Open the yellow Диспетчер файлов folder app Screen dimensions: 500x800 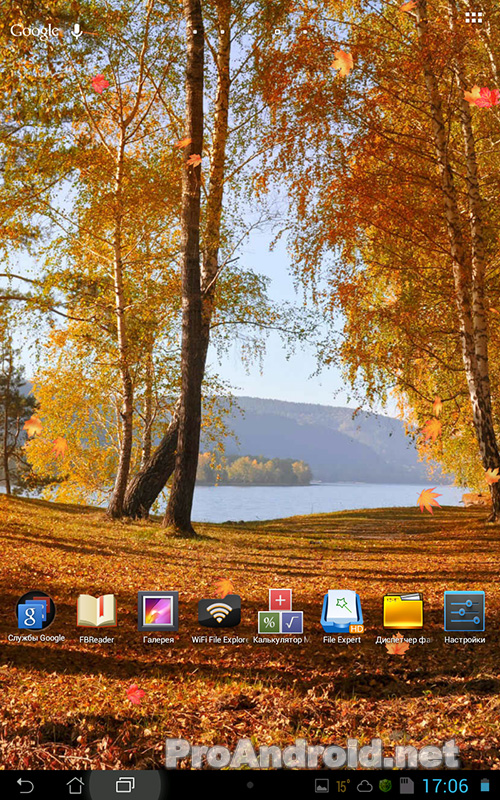[x=403, y=611]
